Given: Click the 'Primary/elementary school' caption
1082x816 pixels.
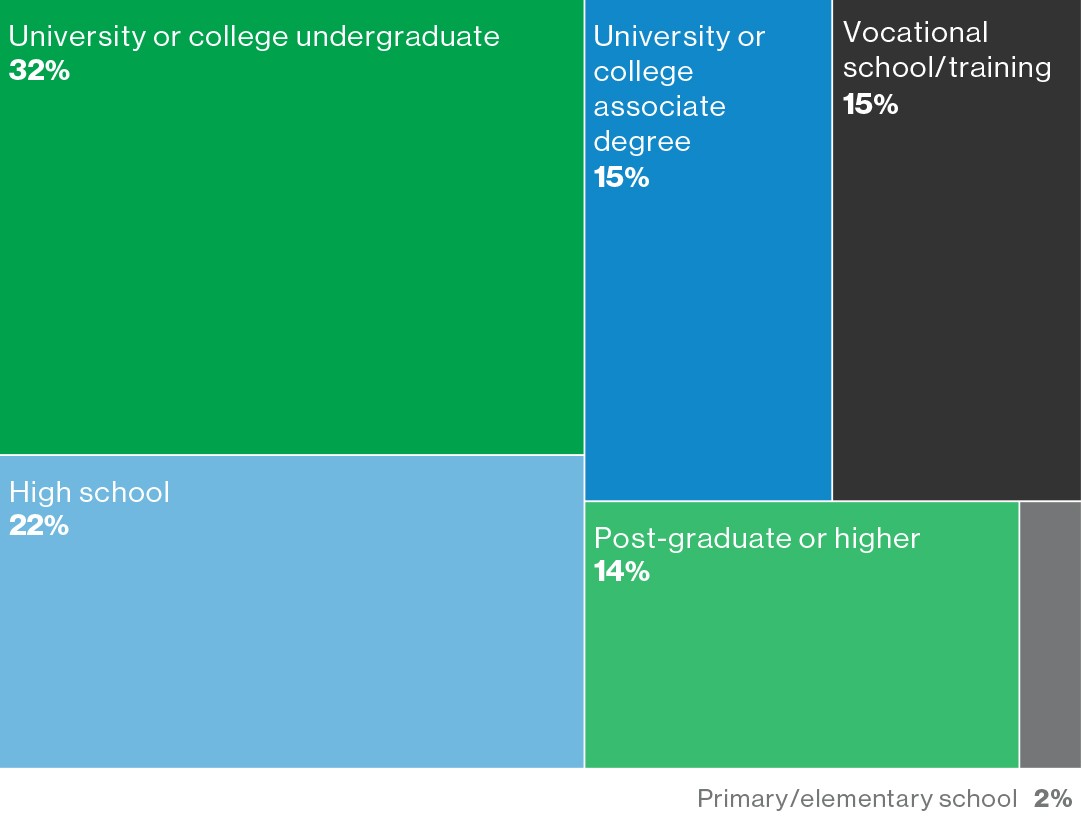Looking at the screenshot, I should click(857, 799).
